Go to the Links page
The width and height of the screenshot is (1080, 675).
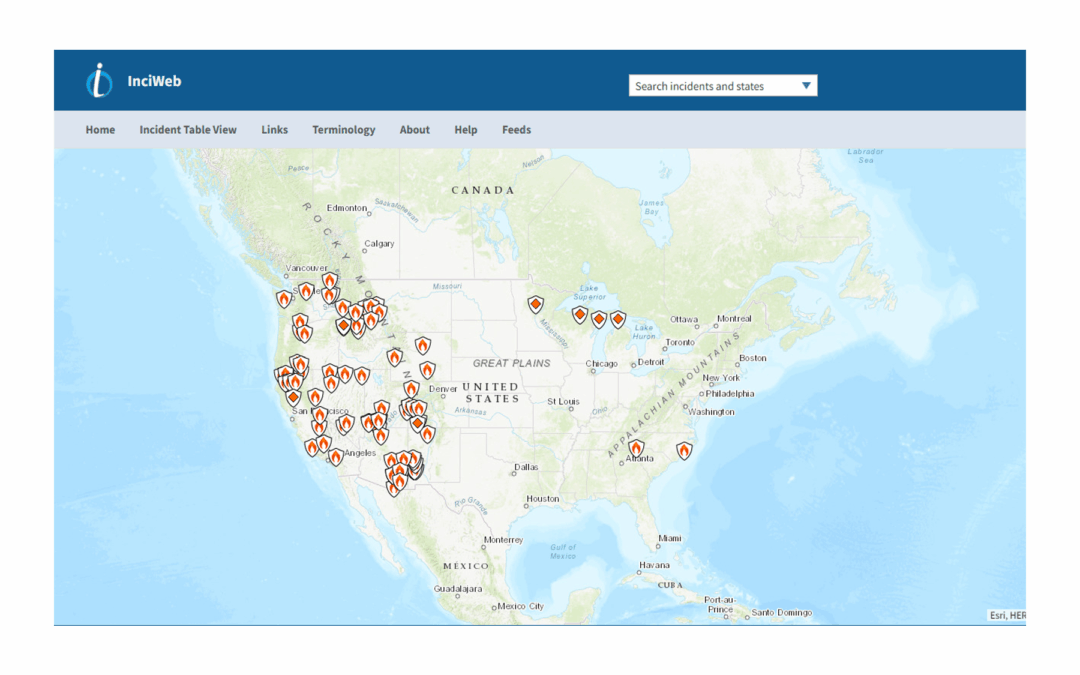tap(274, 130)
